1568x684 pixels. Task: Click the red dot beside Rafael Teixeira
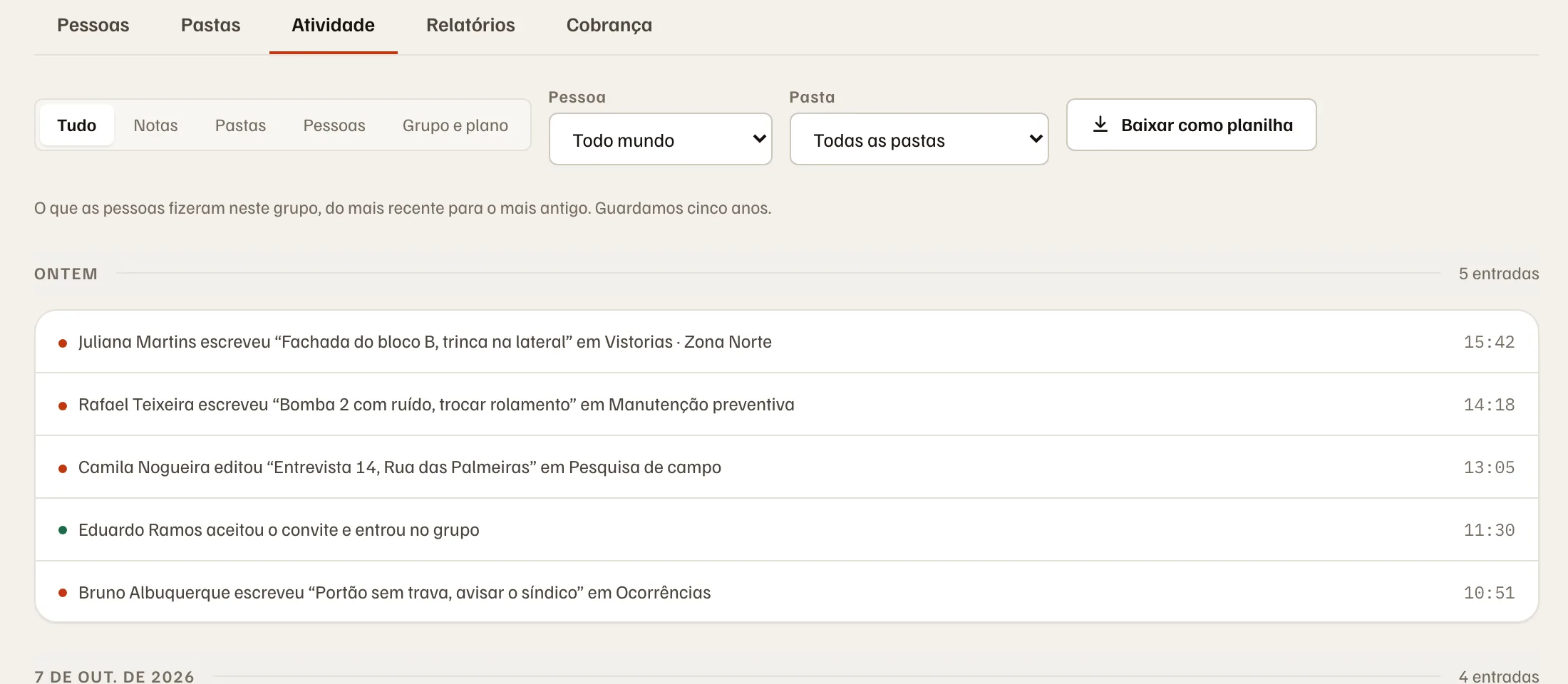63,406
